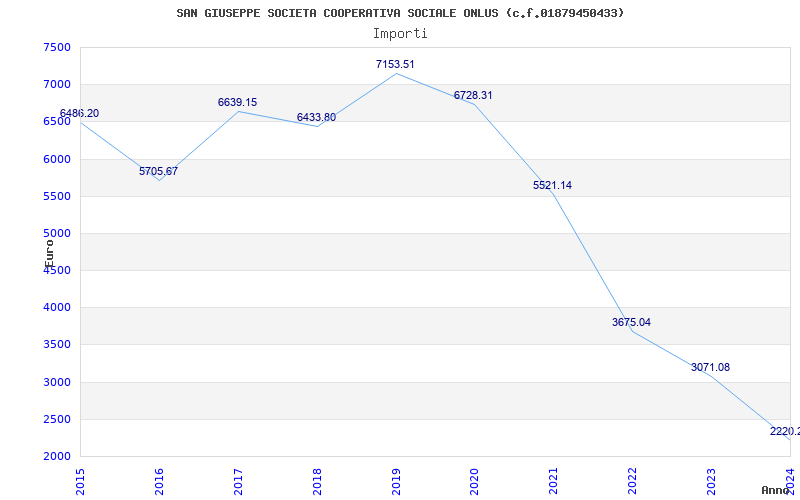Select the 6433.80 data label
Screen dimensions: 800x500
316,118
